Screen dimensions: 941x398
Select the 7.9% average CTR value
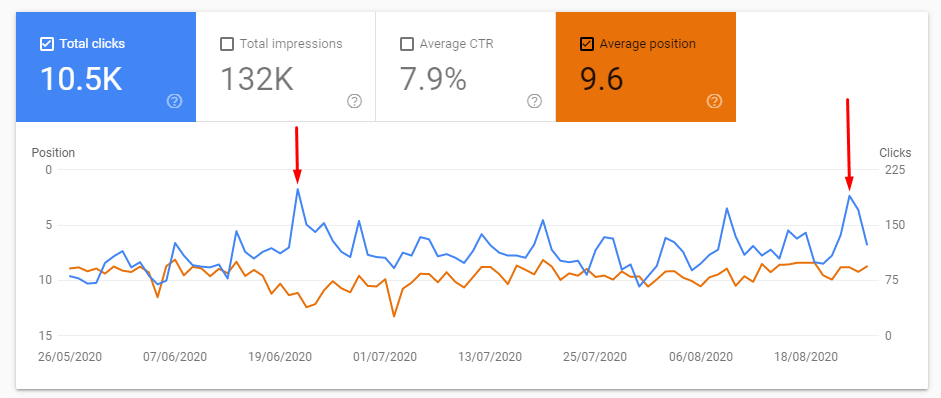pyautogui.click(x=433, y=79)
